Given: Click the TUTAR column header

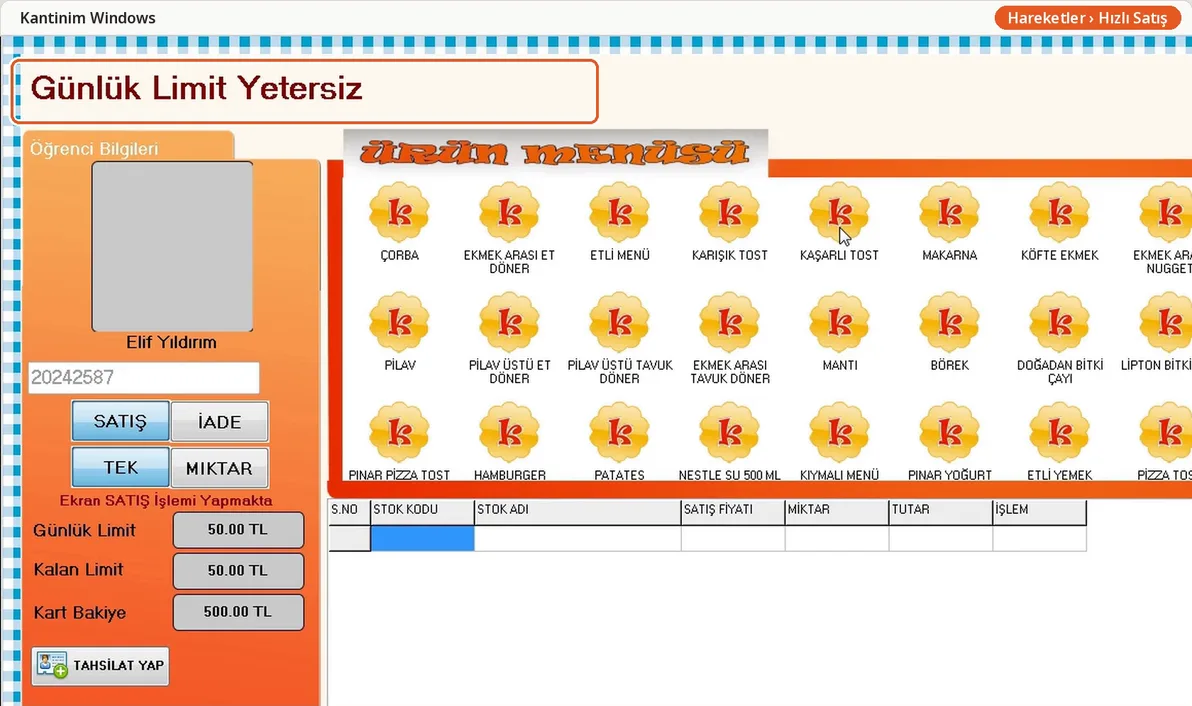Looking at the screenshot, I should click(x=940, y=511).
